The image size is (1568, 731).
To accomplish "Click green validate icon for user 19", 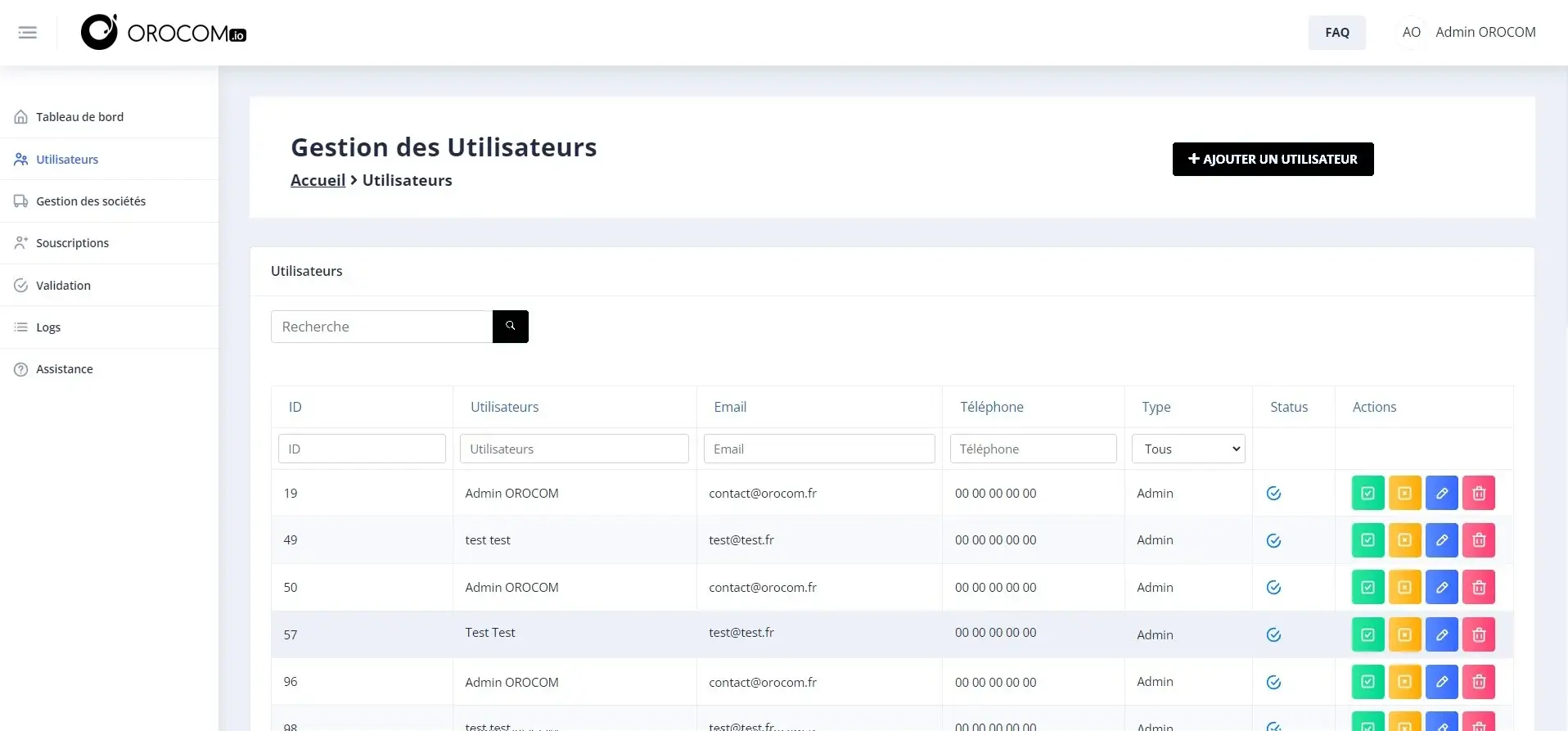I will [1367, 494].
